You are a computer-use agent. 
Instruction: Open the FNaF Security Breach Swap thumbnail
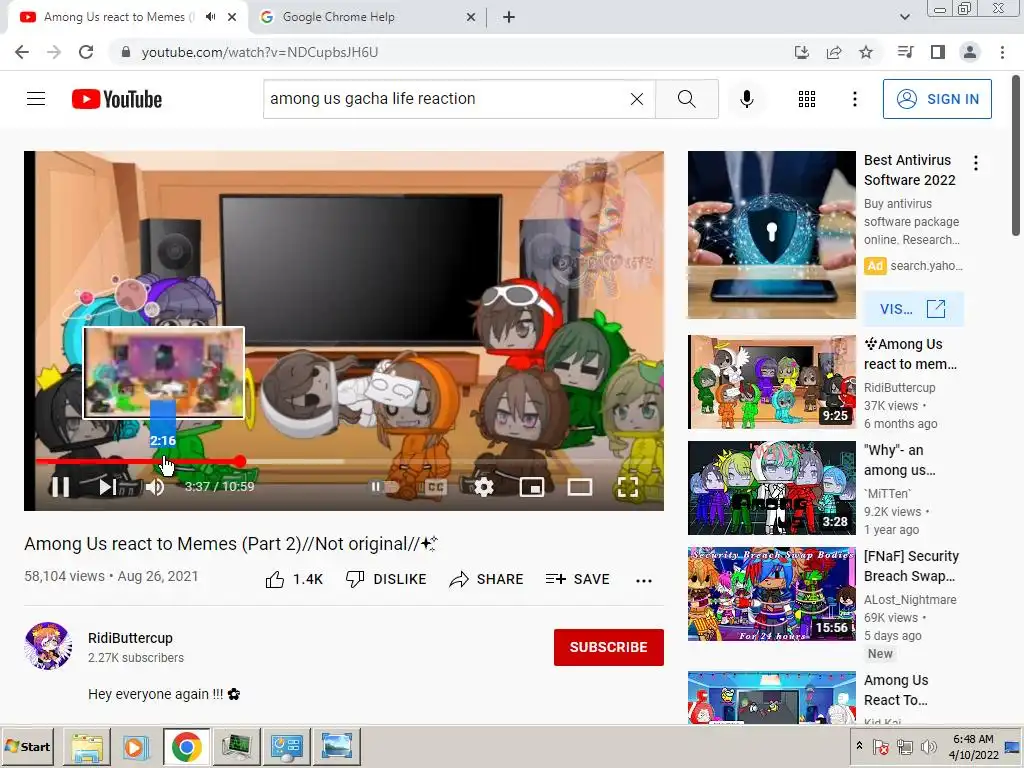(x=771, y=594)
